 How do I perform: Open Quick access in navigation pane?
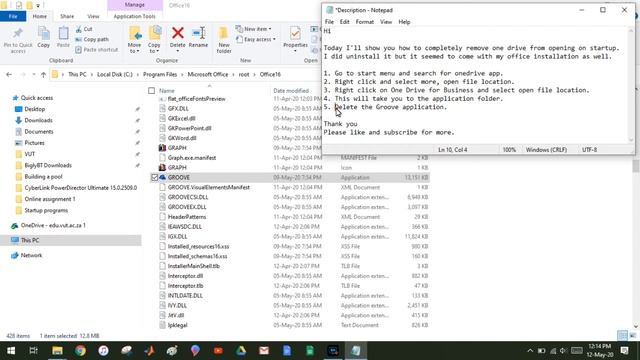36,98
